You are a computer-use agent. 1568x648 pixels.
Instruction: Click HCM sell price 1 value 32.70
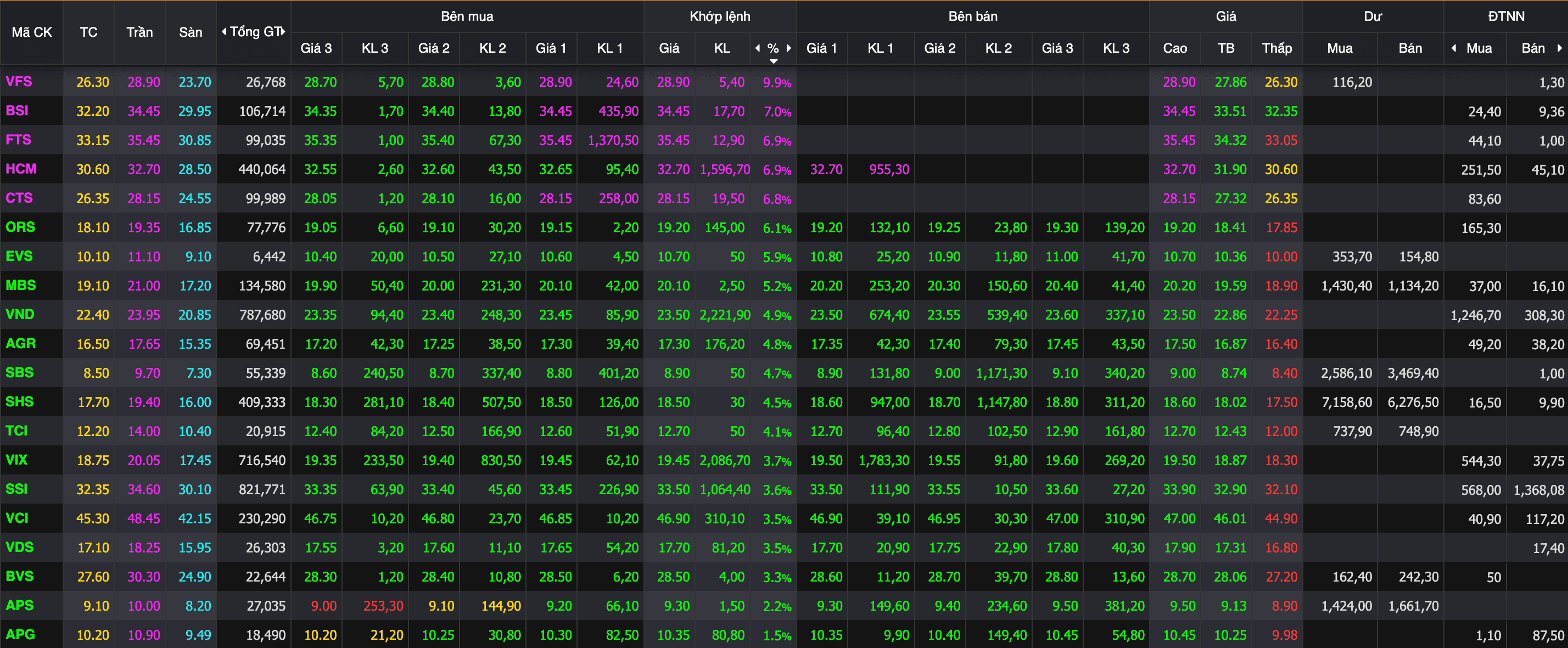pos(826,170)
